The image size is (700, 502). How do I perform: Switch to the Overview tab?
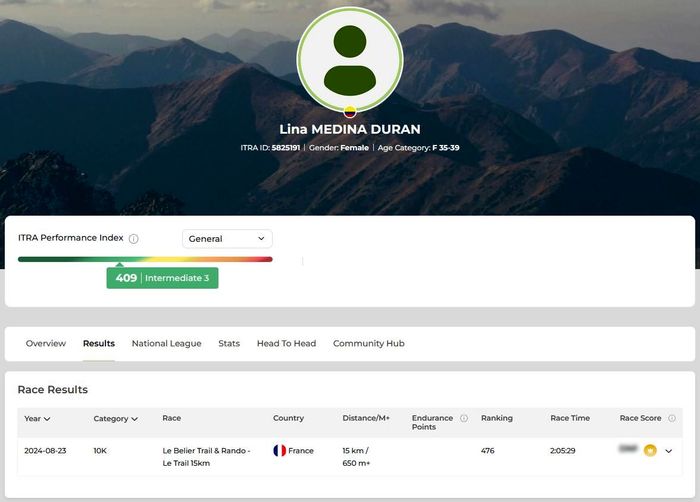coord(46,343)
